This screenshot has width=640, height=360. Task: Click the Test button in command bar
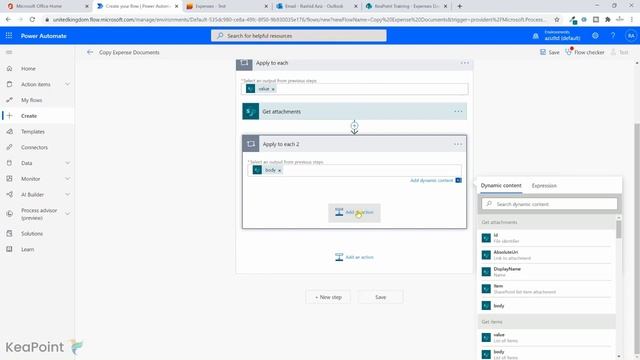(x=620, y=52)
